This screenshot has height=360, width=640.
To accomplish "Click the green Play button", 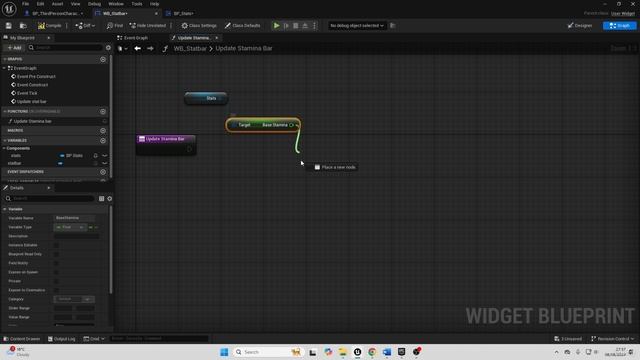I will click(276, 26).
